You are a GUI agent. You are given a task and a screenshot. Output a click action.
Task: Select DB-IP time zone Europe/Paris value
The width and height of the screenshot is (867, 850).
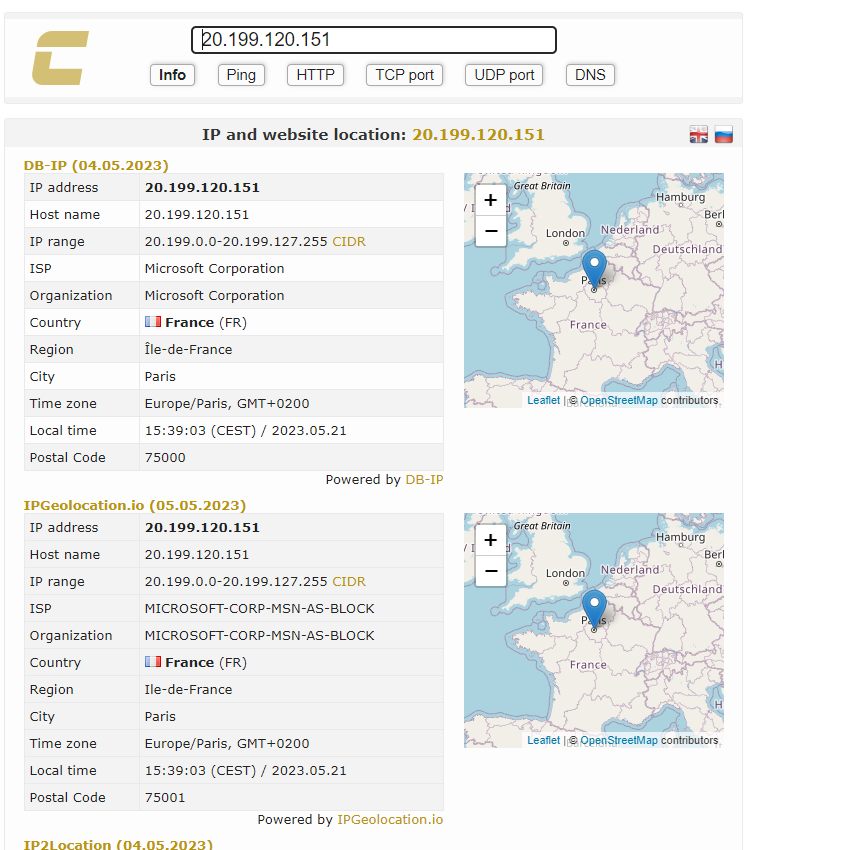tap(227, 404)
